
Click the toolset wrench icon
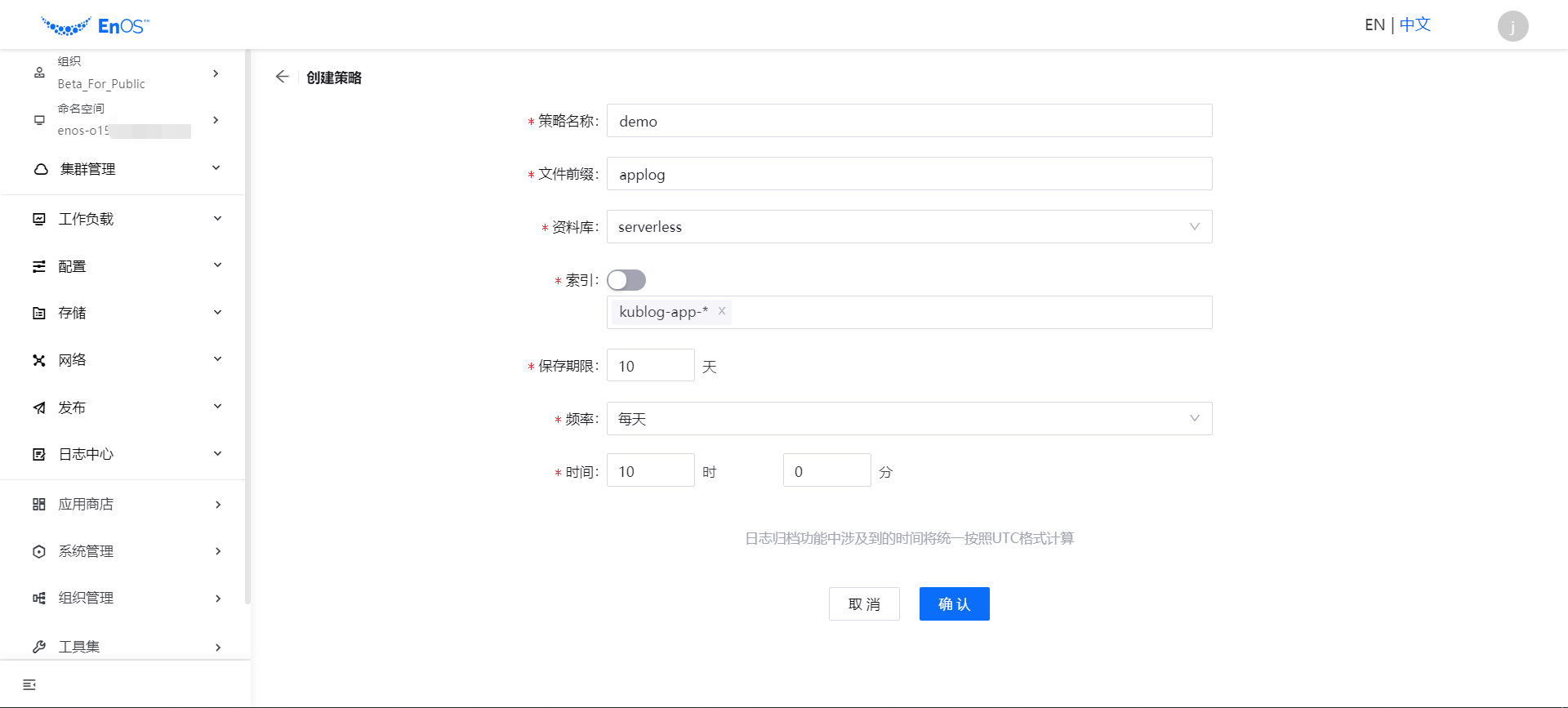(x=39, y=647)
